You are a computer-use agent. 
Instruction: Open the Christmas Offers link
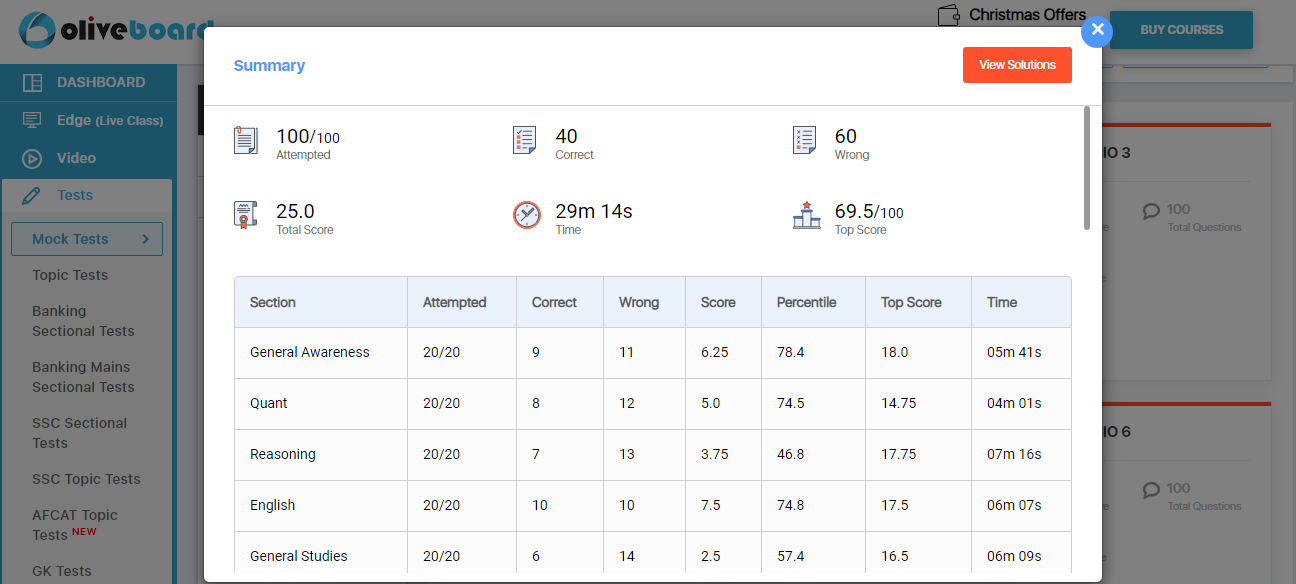(x=1027, y=15)
